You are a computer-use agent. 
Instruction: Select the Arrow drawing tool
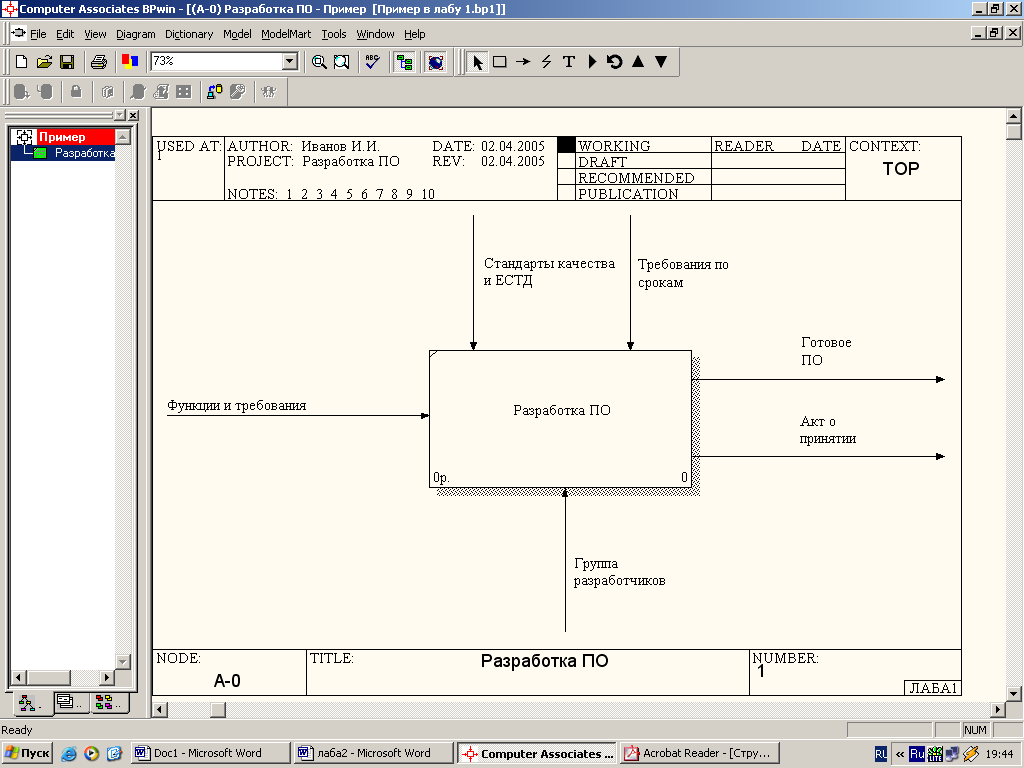coord(523,62)
